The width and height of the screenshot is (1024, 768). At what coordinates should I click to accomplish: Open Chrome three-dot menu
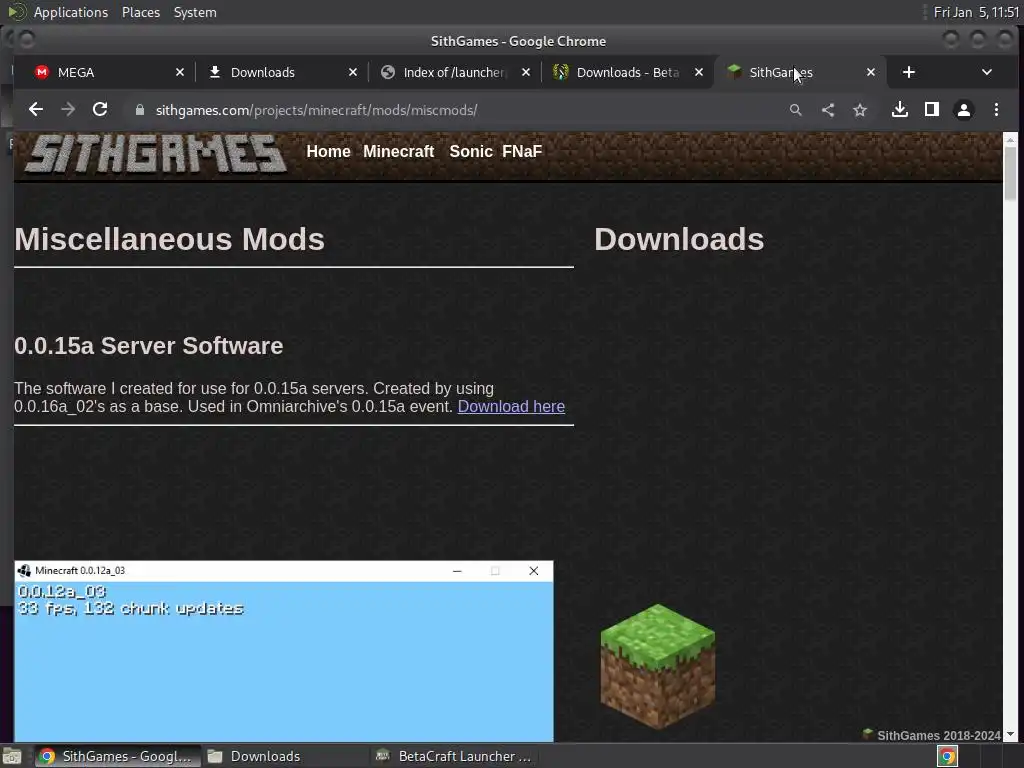click(x=996, y=110)
